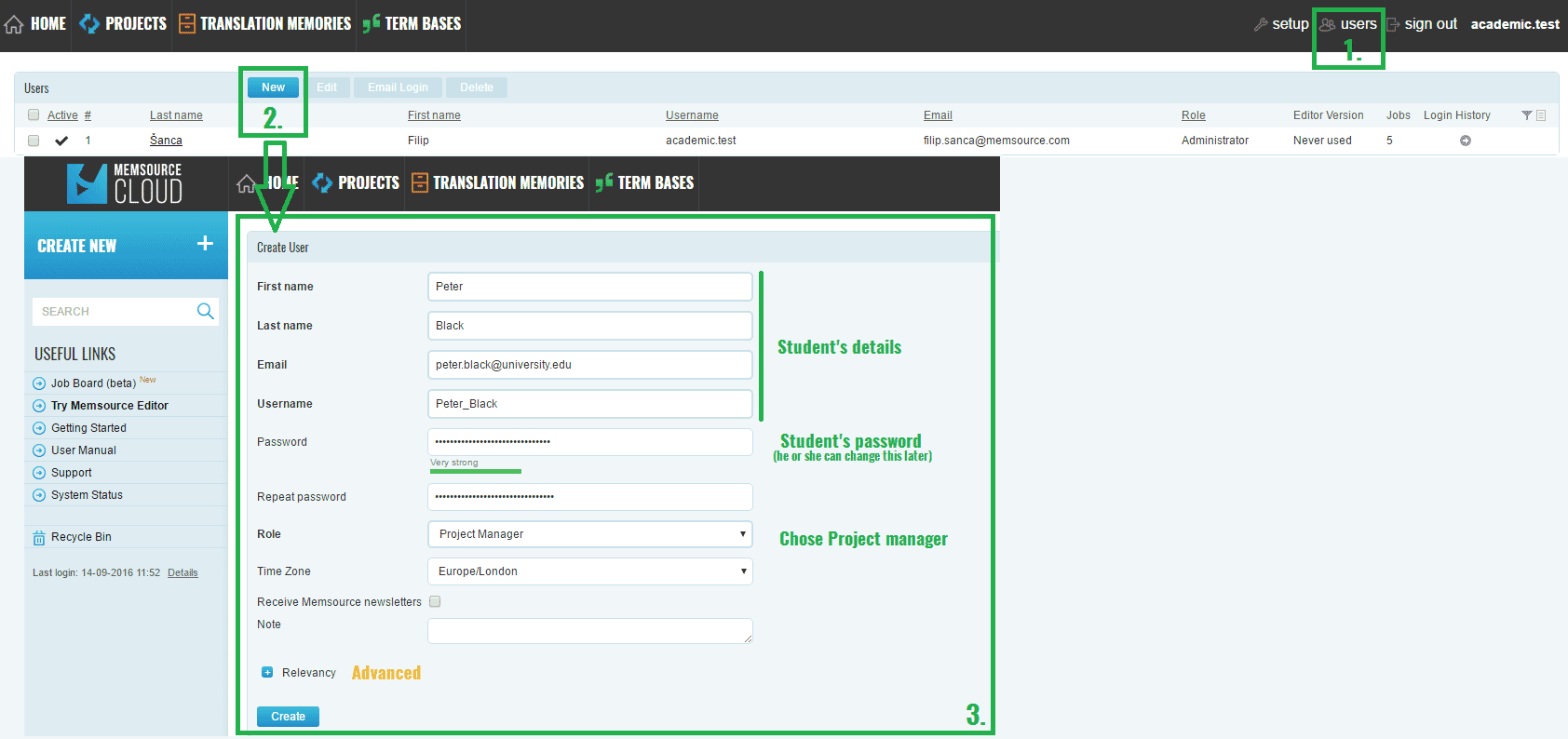Open the Try Memsource Editor link
Screen dimensions: 1568x739
click(110, 406)
